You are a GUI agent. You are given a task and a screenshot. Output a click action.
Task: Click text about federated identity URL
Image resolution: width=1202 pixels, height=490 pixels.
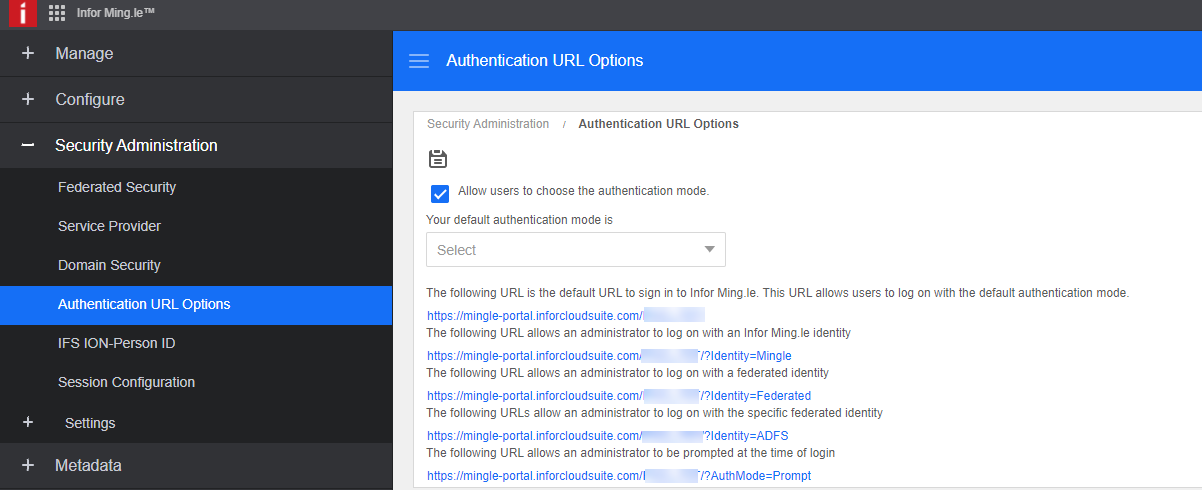click(x=628, y=373)
